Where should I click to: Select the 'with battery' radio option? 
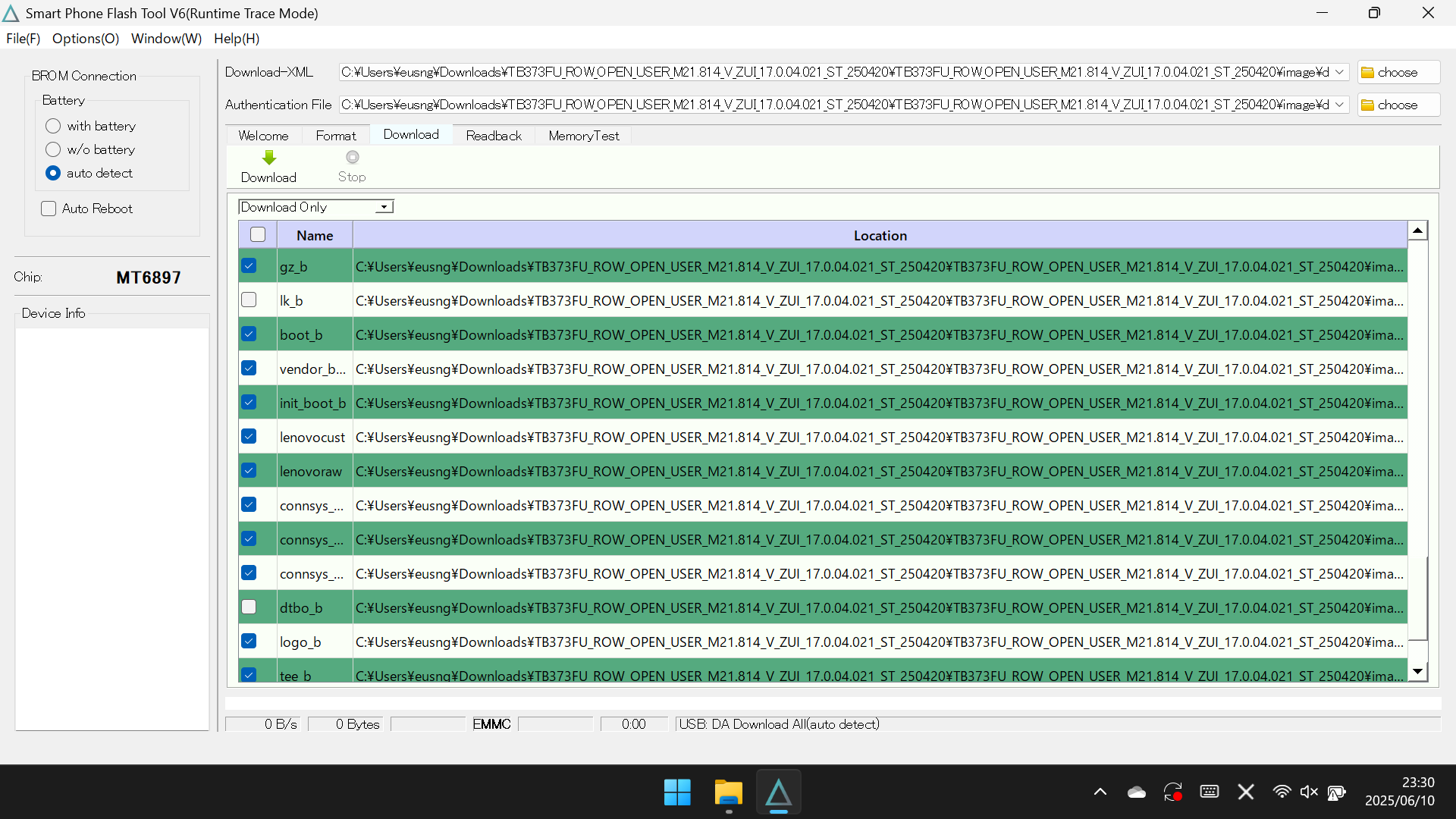coord(53,126)
